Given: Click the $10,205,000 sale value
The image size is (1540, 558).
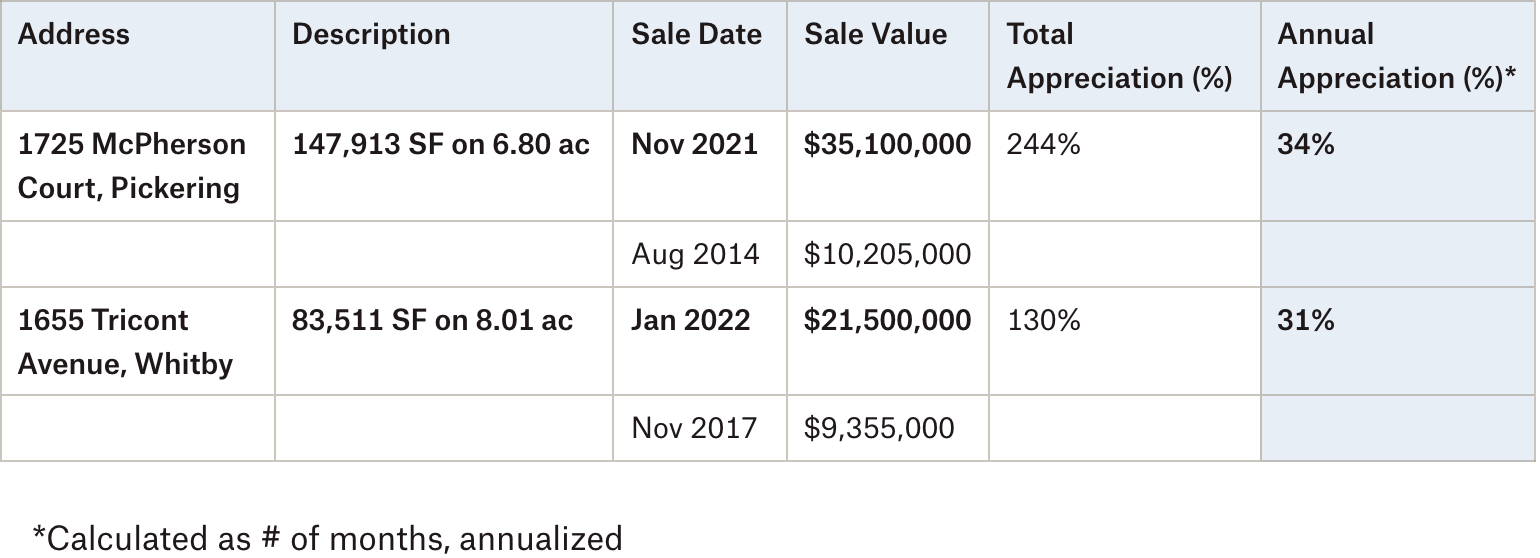Looking at the screenshot, I should point(887,254).
